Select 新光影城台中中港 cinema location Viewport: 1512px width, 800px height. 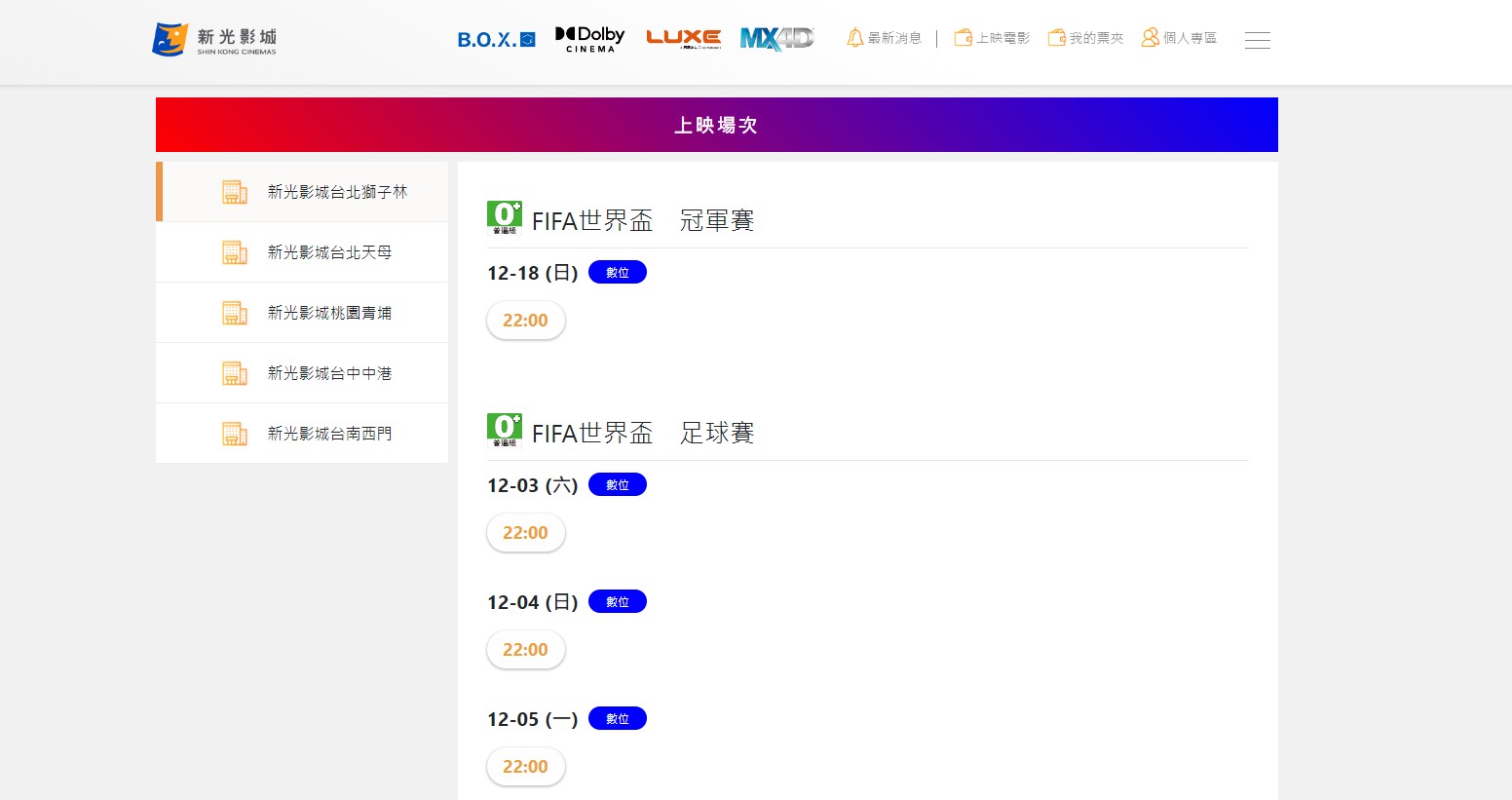302,373
